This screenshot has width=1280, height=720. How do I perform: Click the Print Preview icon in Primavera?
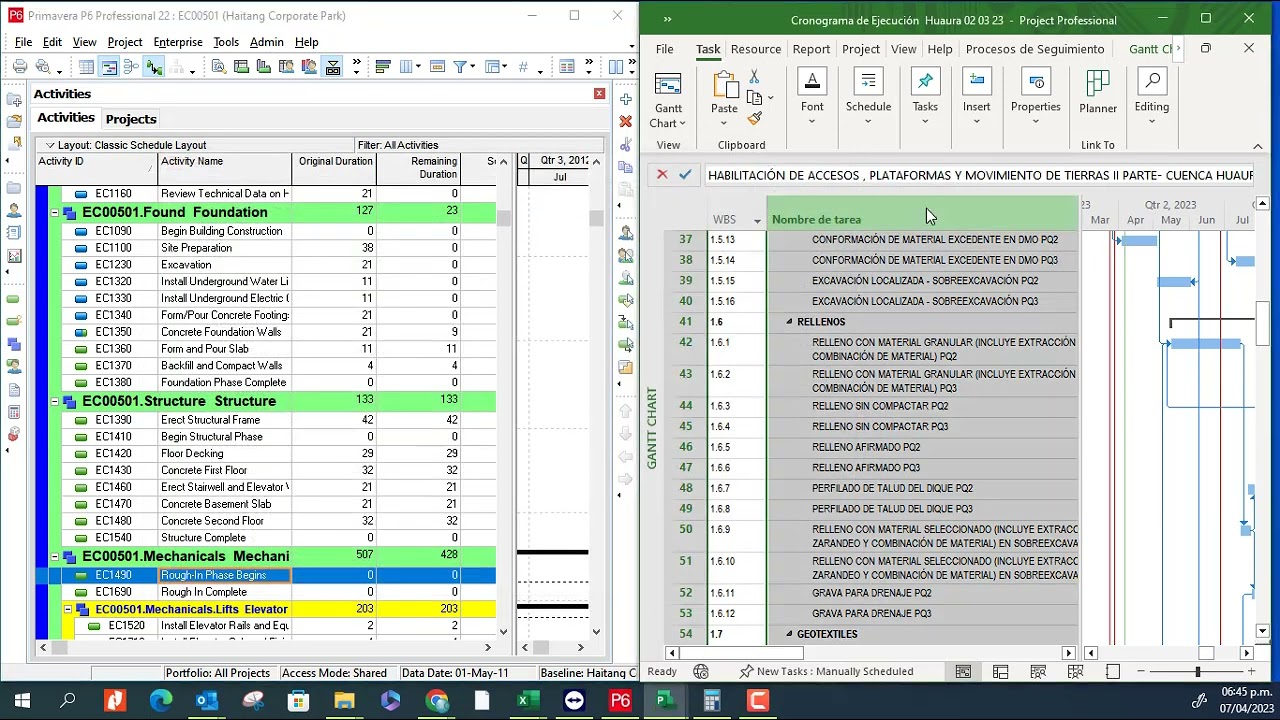point(42,67)
